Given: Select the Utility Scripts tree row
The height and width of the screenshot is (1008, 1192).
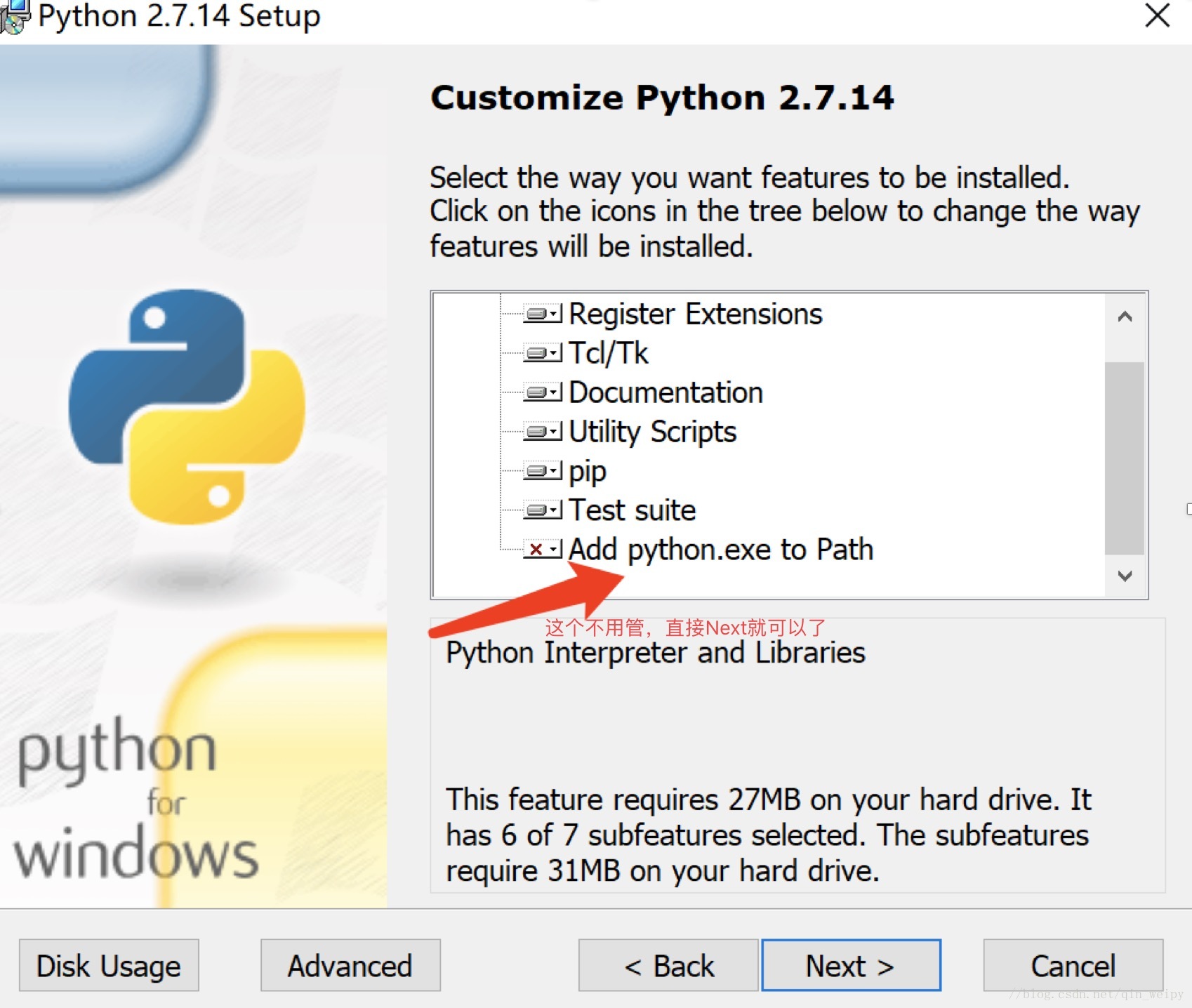Looking at the screenshot, I should (652, 432).
